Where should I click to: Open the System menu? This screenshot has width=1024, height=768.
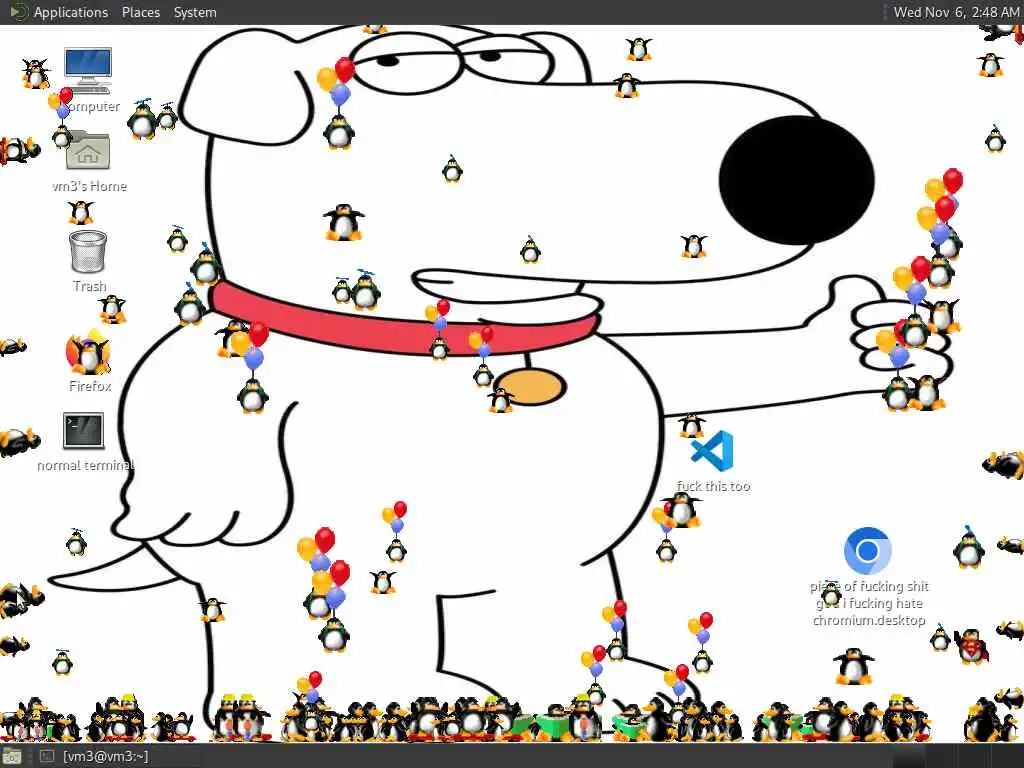195,12
